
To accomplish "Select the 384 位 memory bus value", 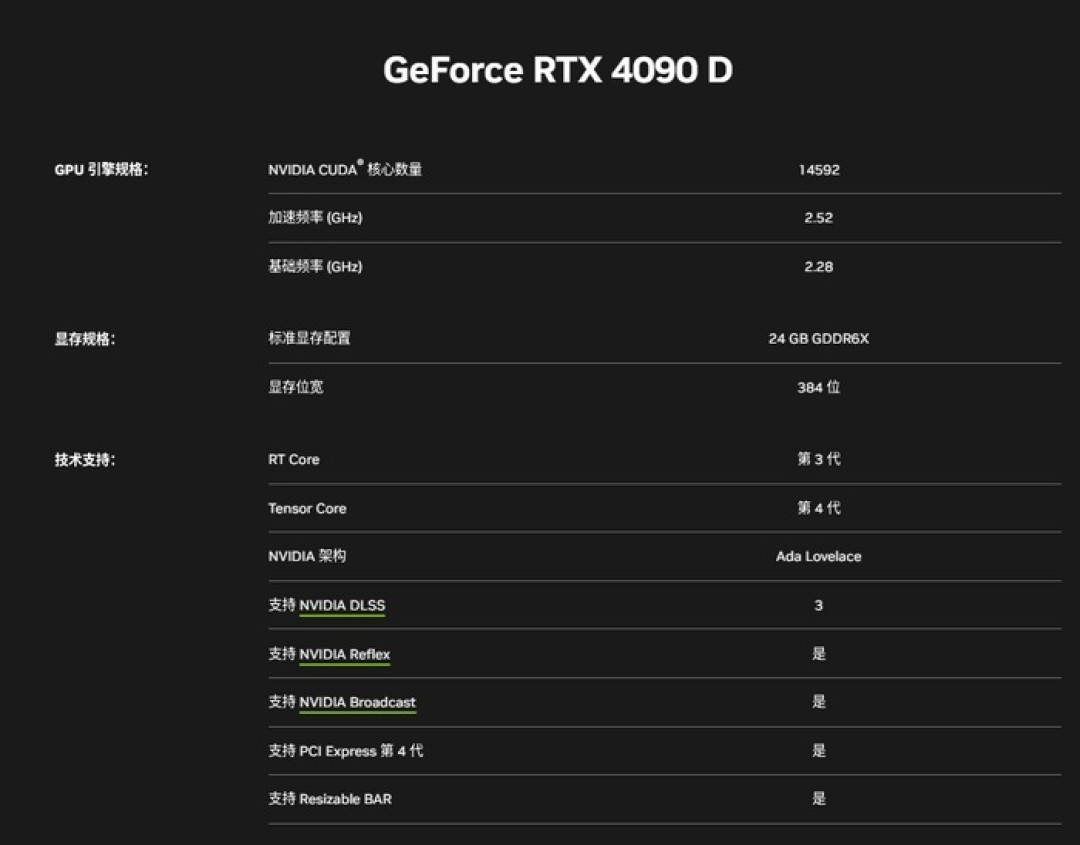I will [818, 387].
